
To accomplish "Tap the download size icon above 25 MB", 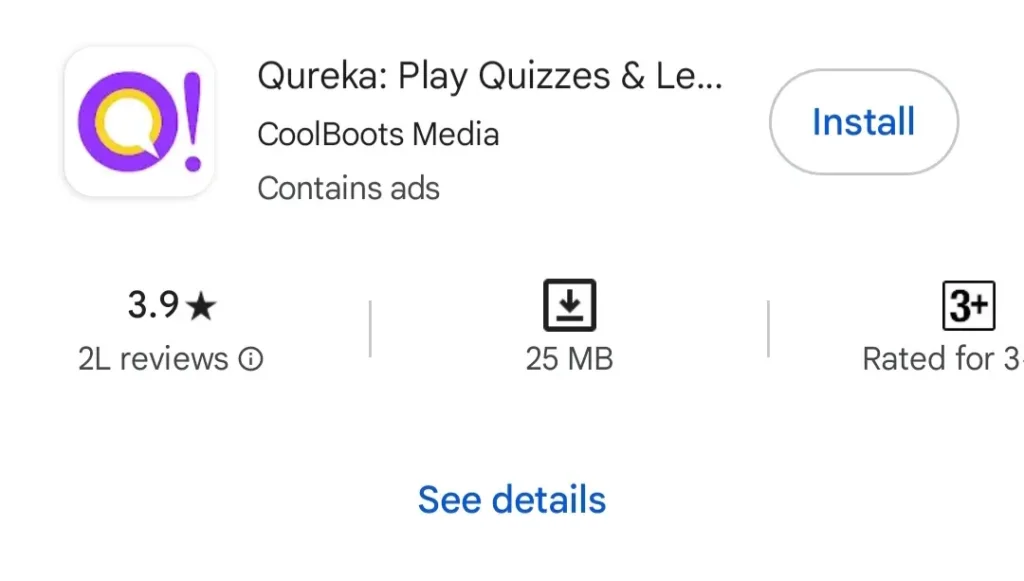I will click(570, 305).
